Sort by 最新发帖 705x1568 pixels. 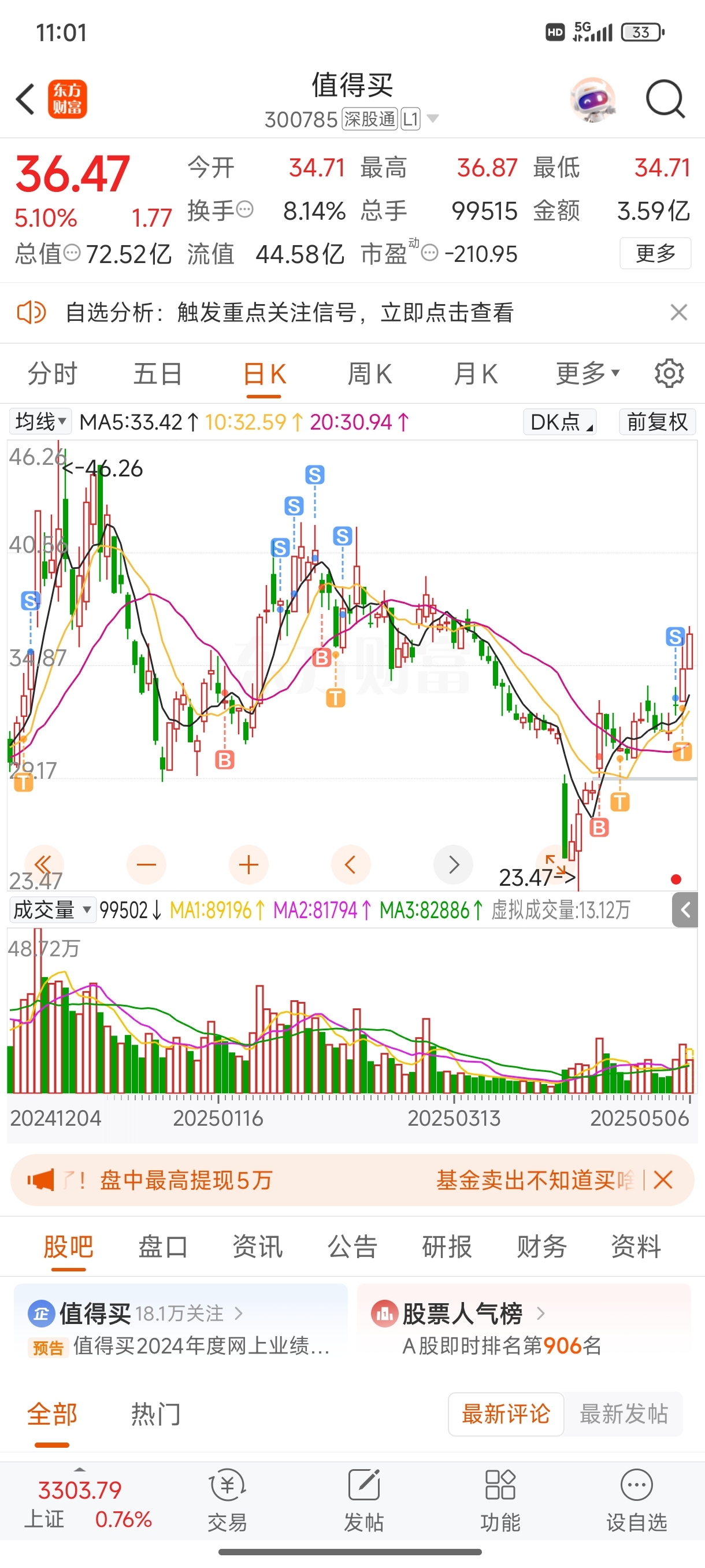coord(624,1414)
